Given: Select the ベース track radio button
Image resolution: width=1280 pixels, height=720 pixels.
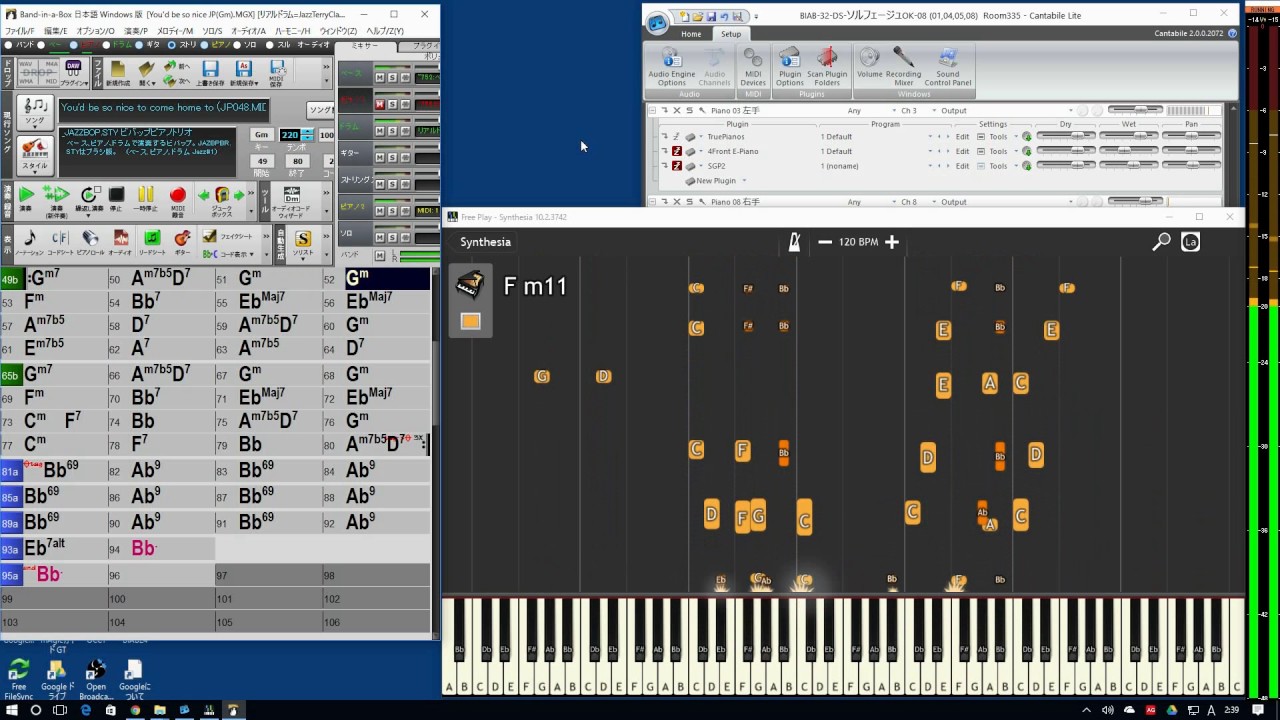Looking at the screenshot, I should click(41, 45).
